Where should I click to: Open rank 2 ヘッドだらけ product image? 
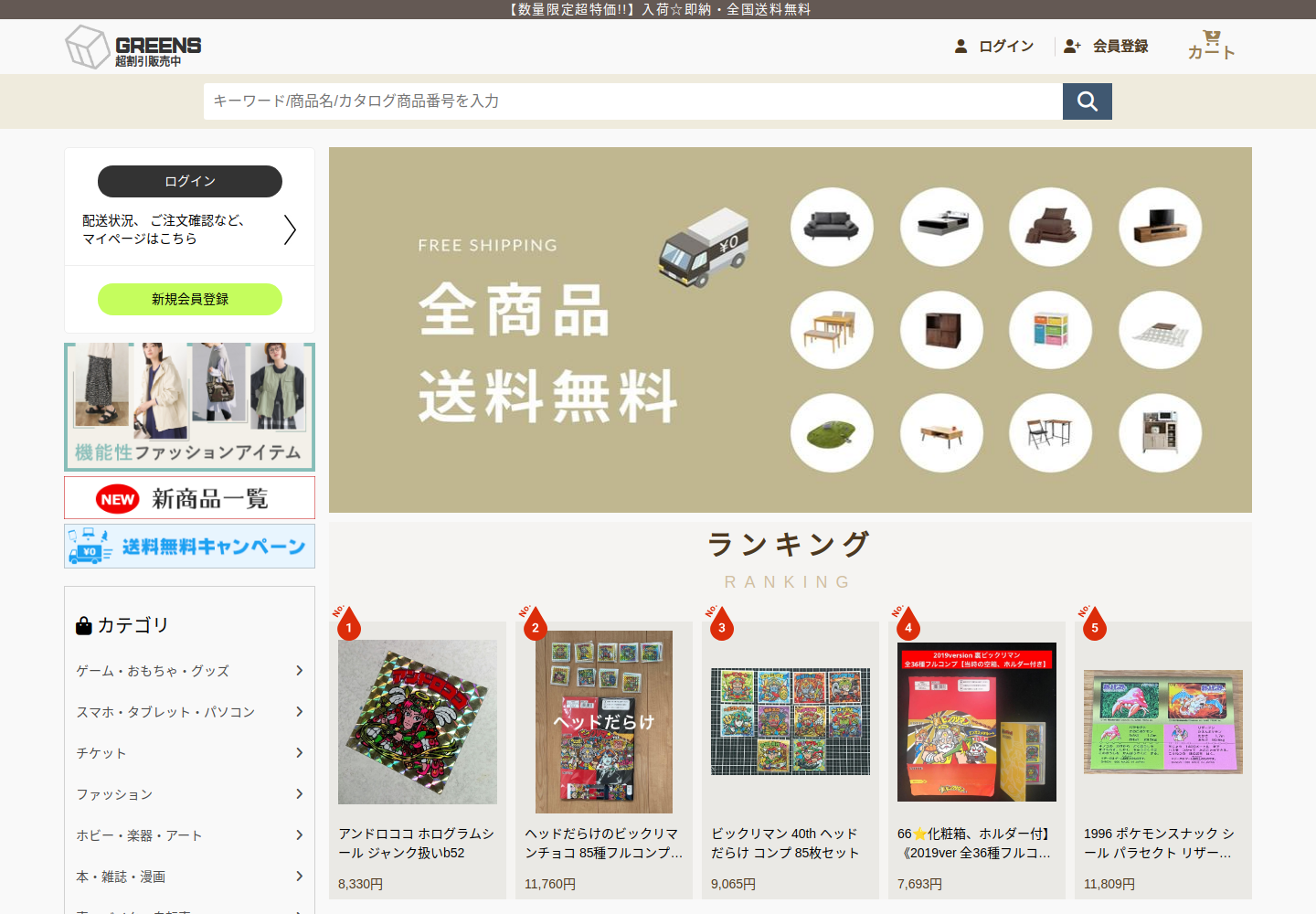pos(604,722)
